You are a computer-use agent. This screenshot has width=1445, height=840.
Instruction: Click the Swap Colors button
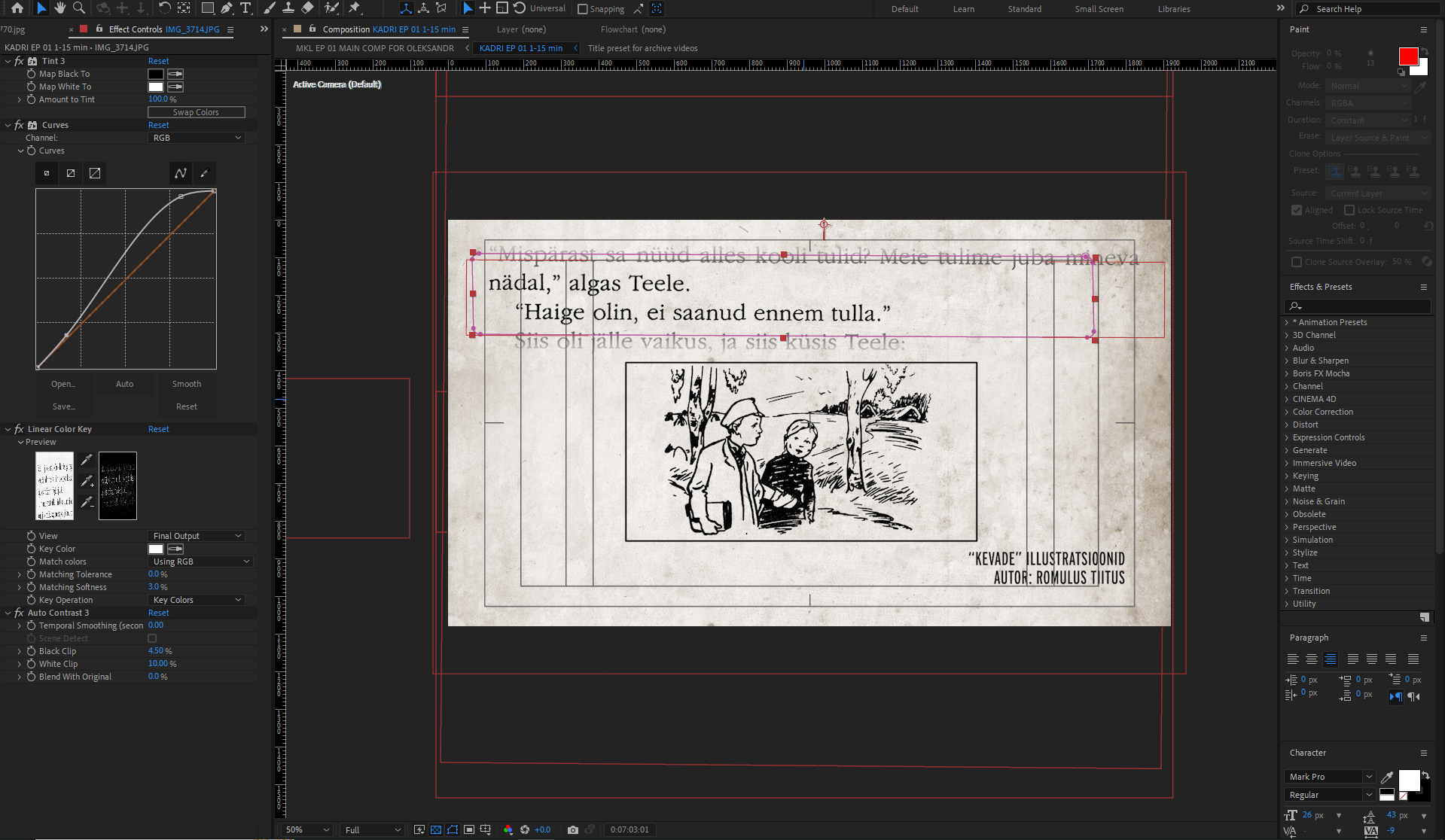196,112
